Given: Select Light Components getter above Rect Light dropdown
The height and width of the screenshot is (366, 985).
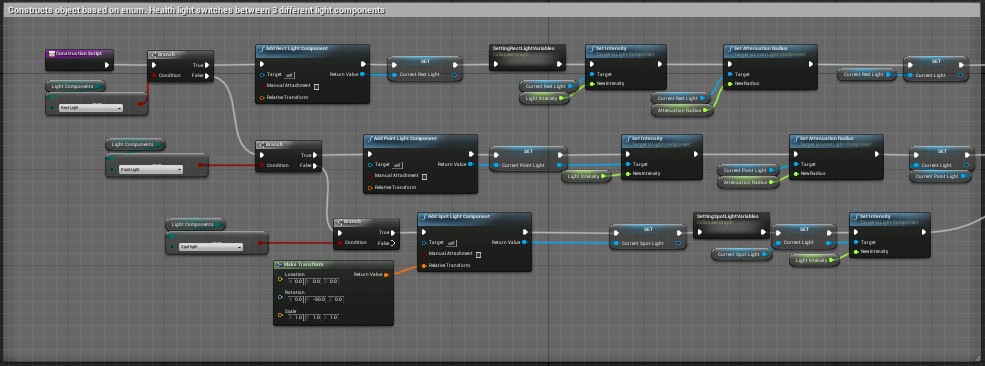Looking at the screenshot, I should click(x=75, y=86).
